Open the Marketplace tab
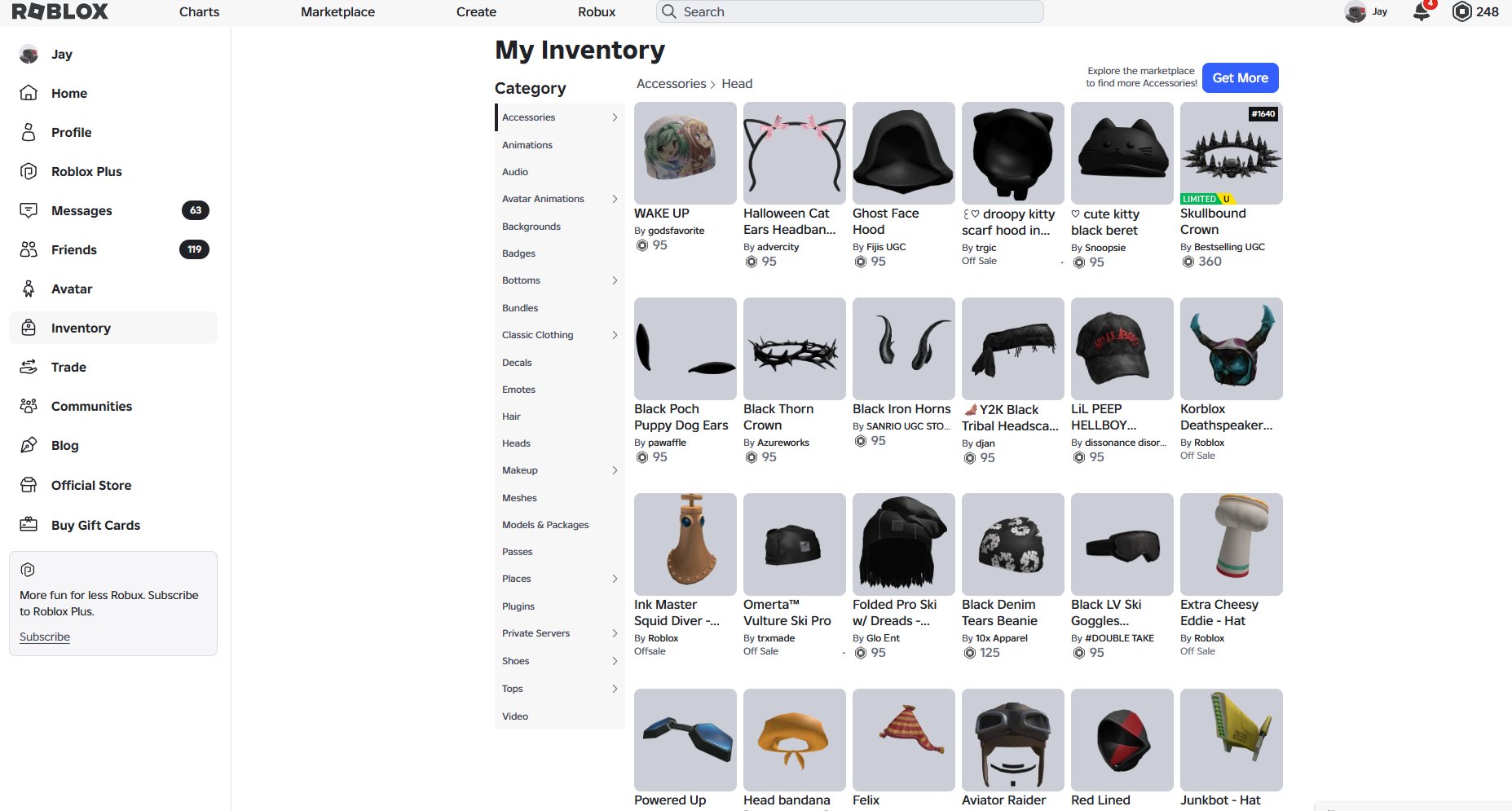1512x811 pixels. click(337, 11)
